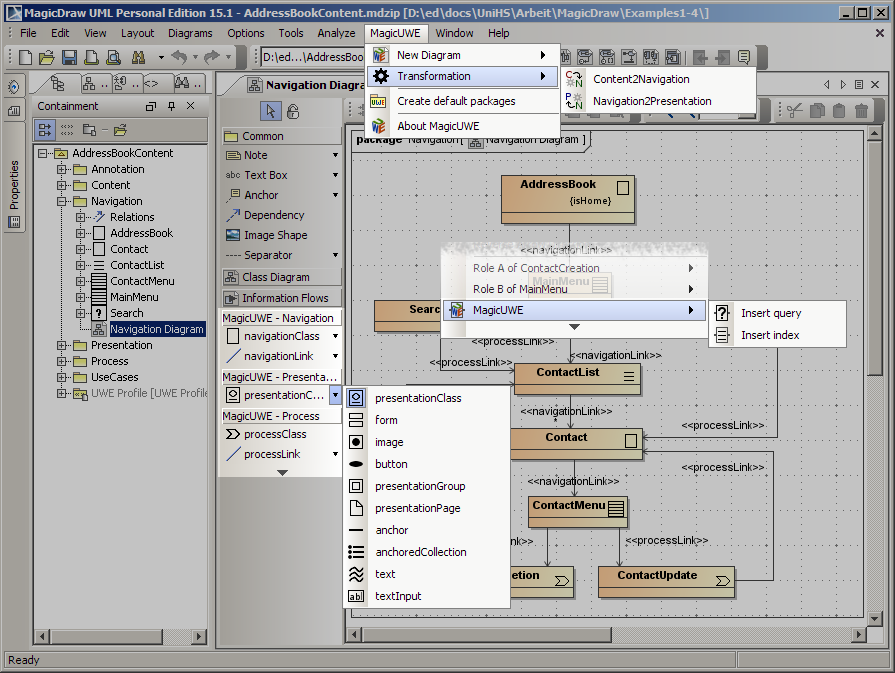Select the AddressBook class on the diagram

pos(567,199)
